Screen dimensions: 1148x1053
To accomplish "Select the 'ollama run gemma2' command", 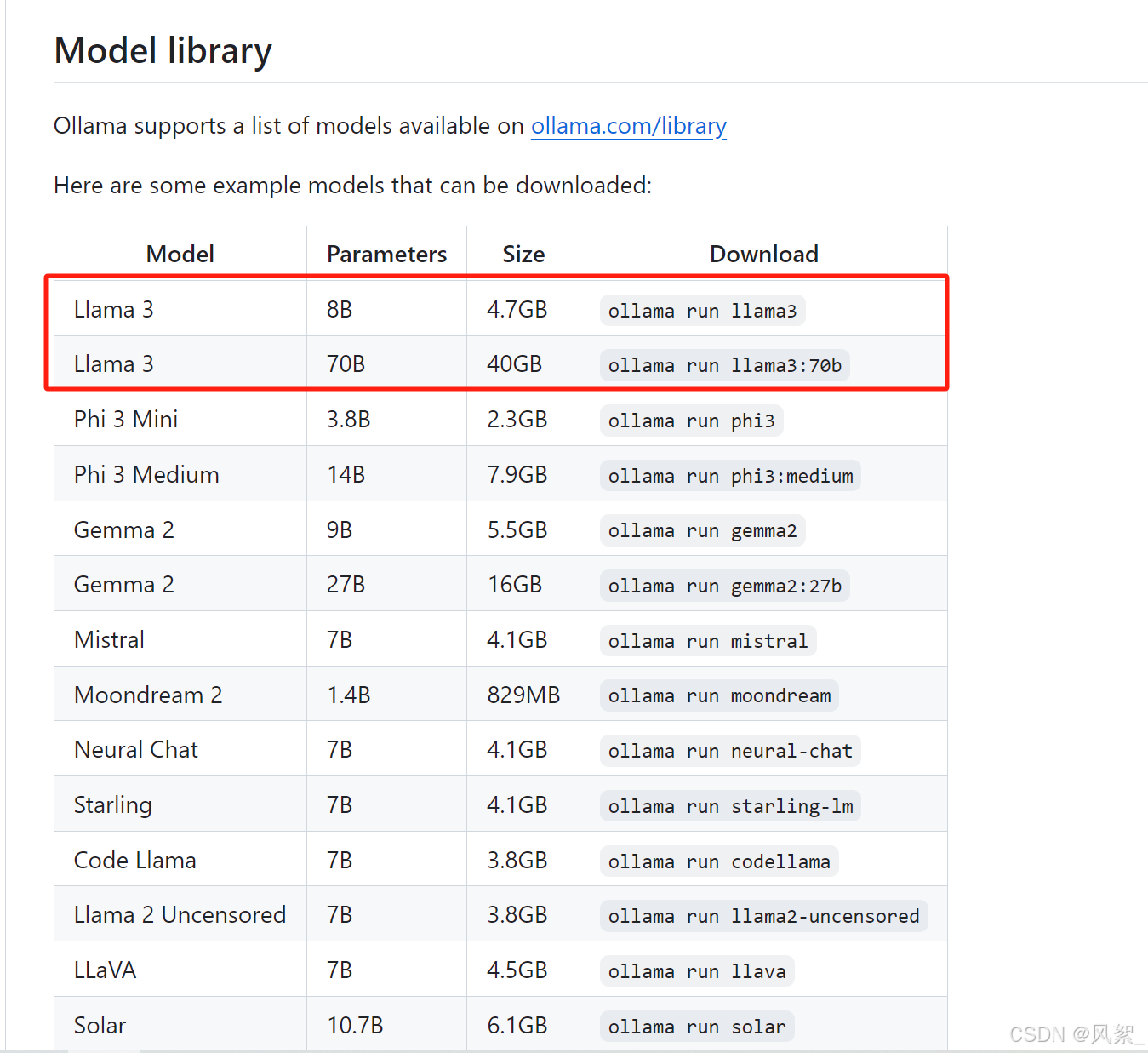I will [703, 530].
